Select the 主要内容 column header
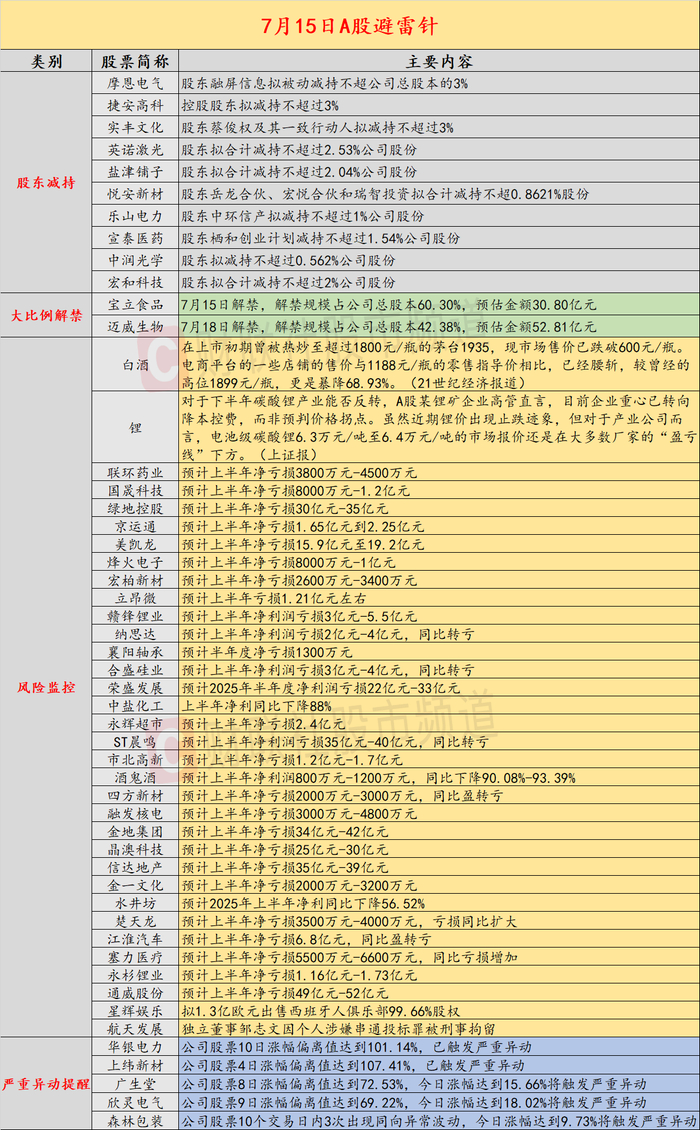The image size is (700, 1130). pyautogui.click(x=439, y=61)
